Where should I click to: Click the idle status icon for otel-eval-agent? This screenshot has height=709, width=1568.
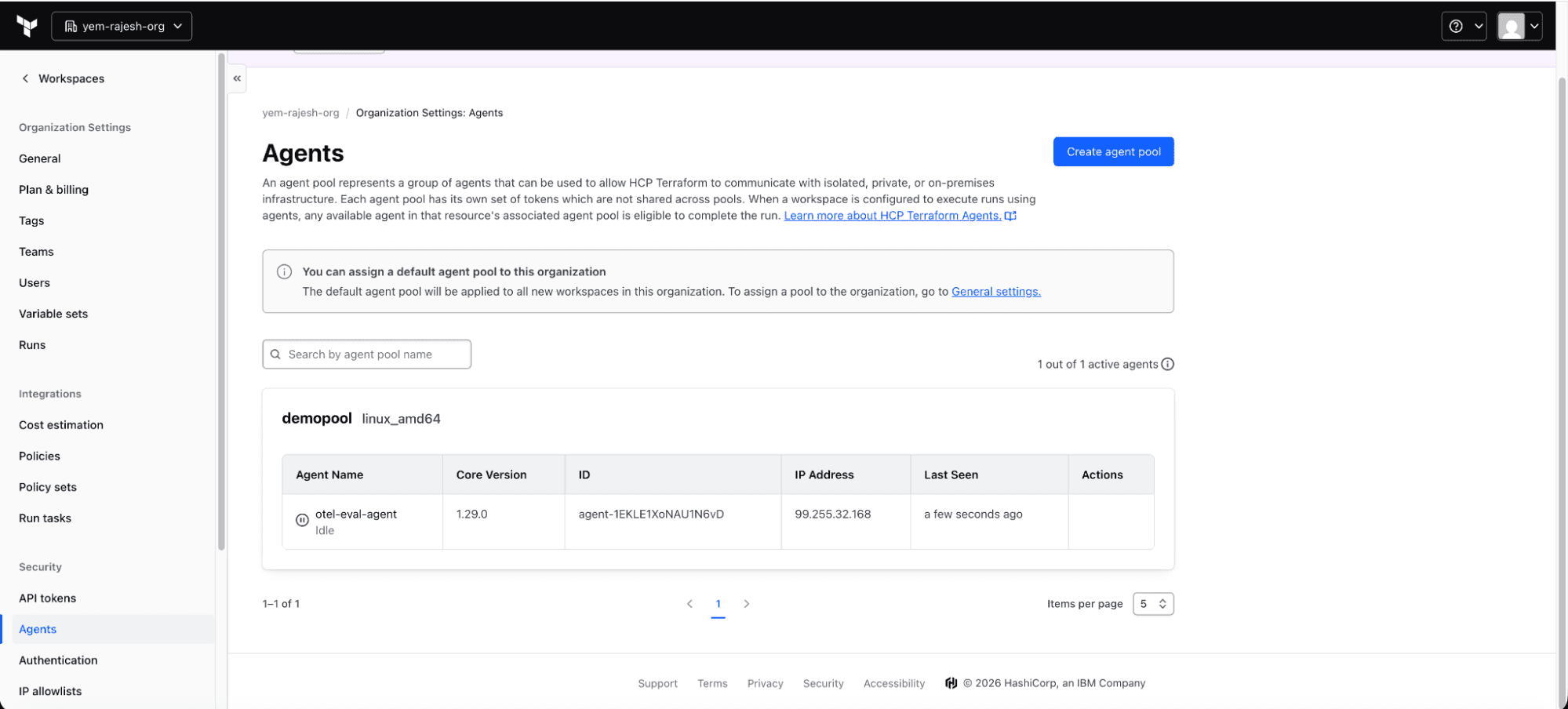point(302,520)
